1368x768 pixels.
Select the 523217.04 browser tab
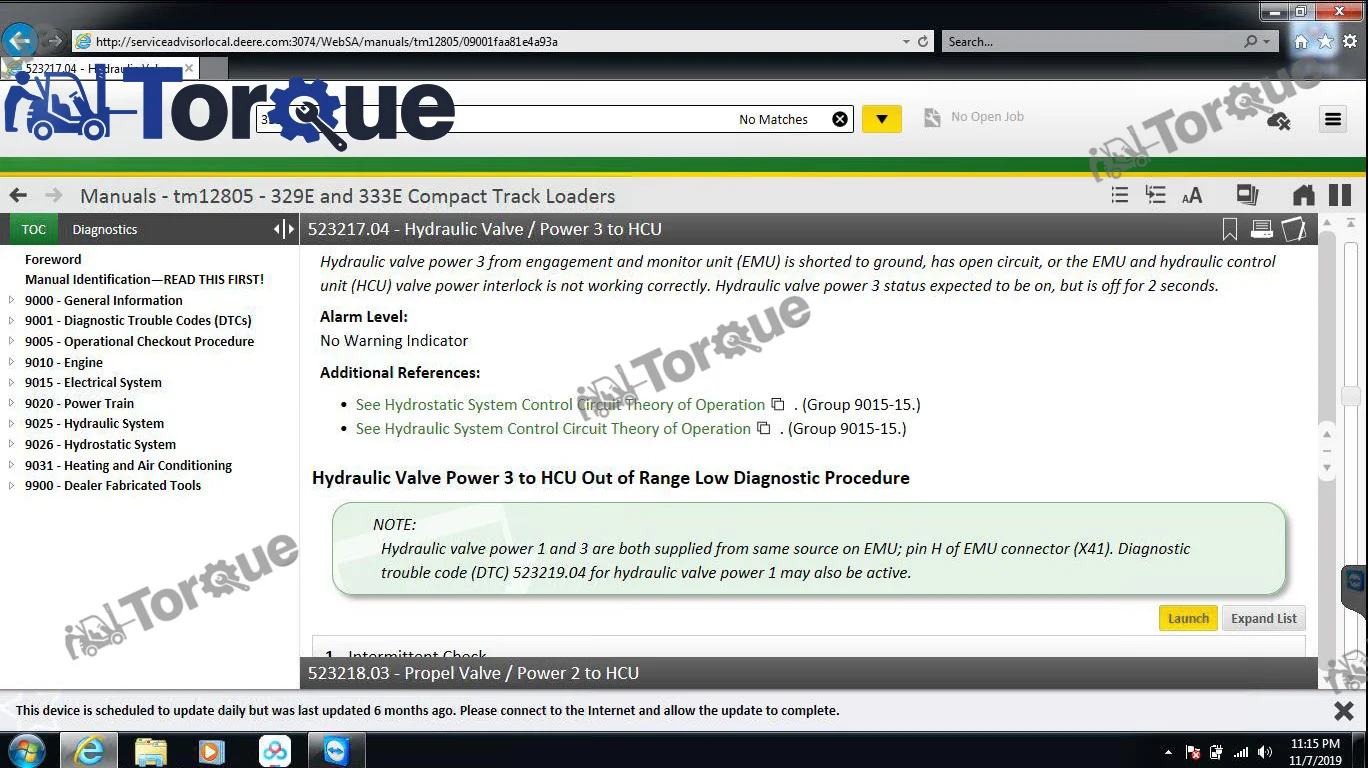[100, 69]
